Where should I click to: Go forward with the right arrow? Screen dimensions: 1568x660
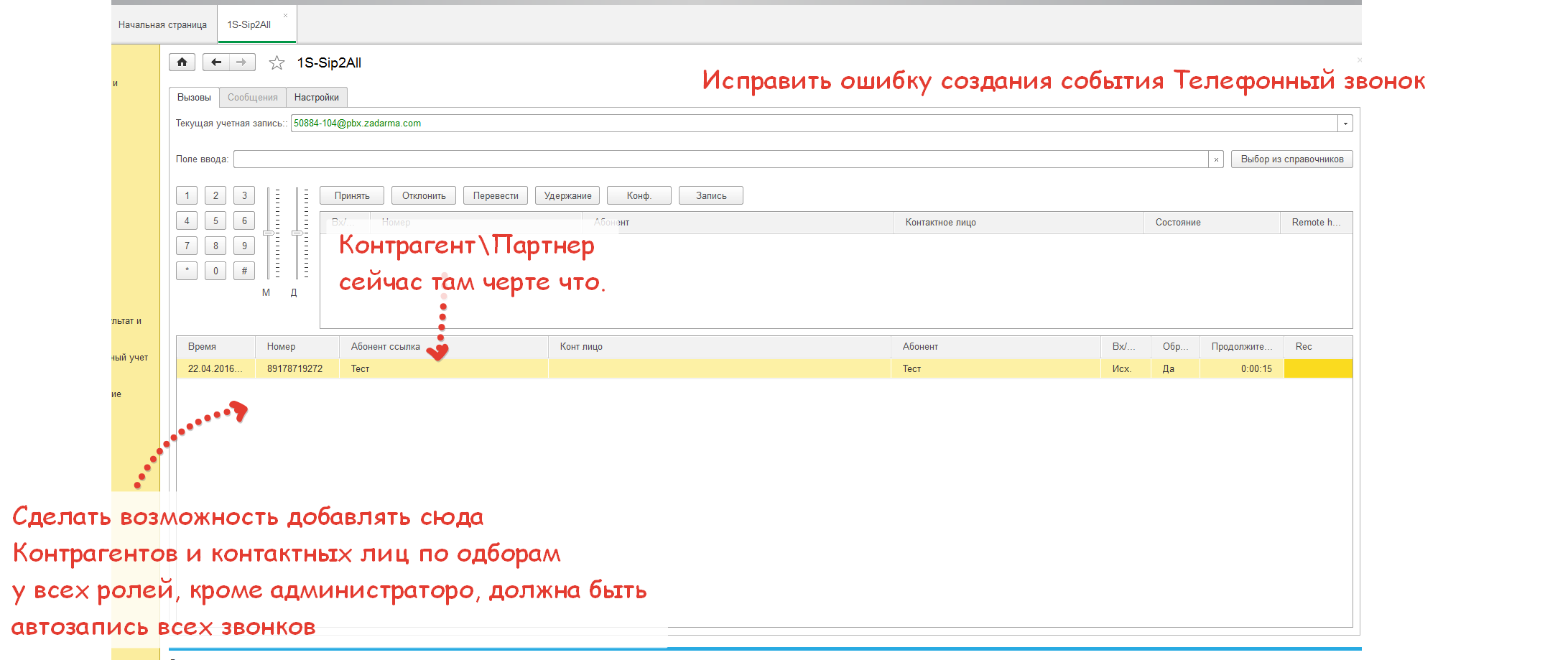pos(242,62)
